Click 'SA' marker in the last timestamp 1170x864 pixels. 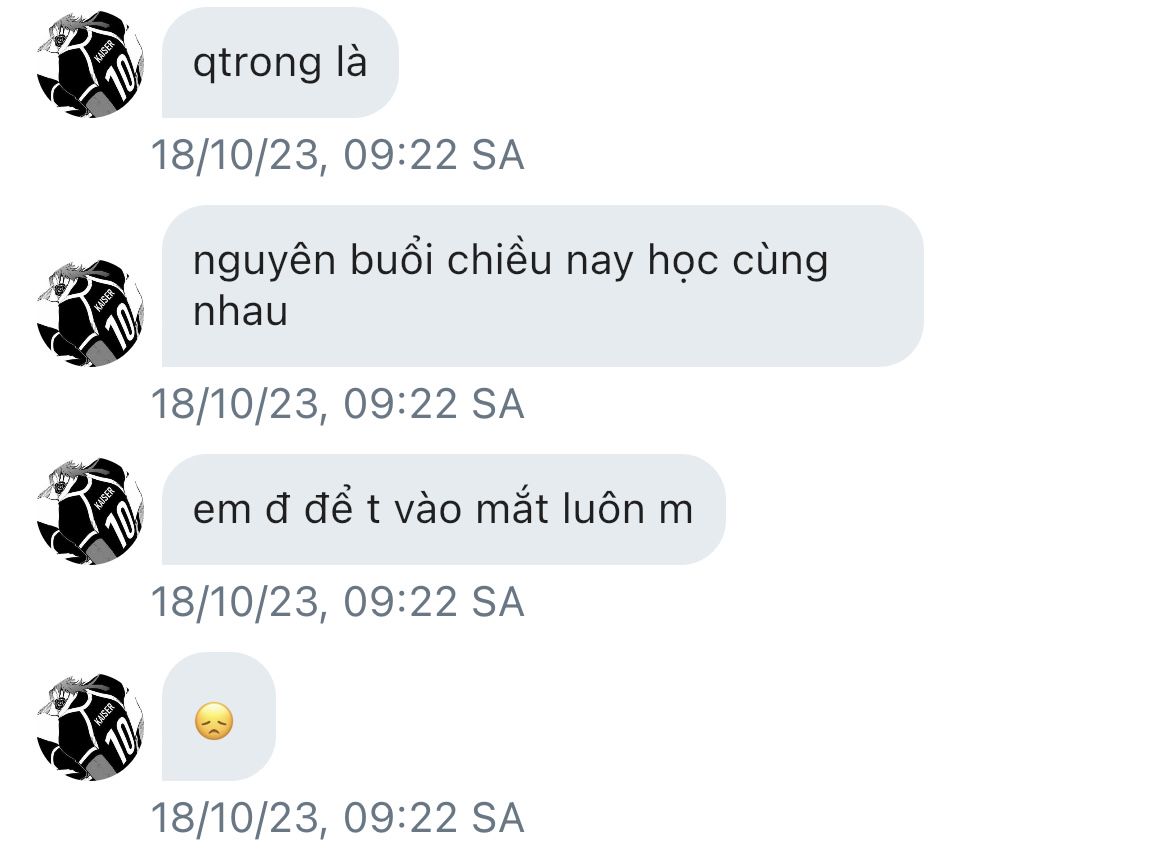(498, 818)
